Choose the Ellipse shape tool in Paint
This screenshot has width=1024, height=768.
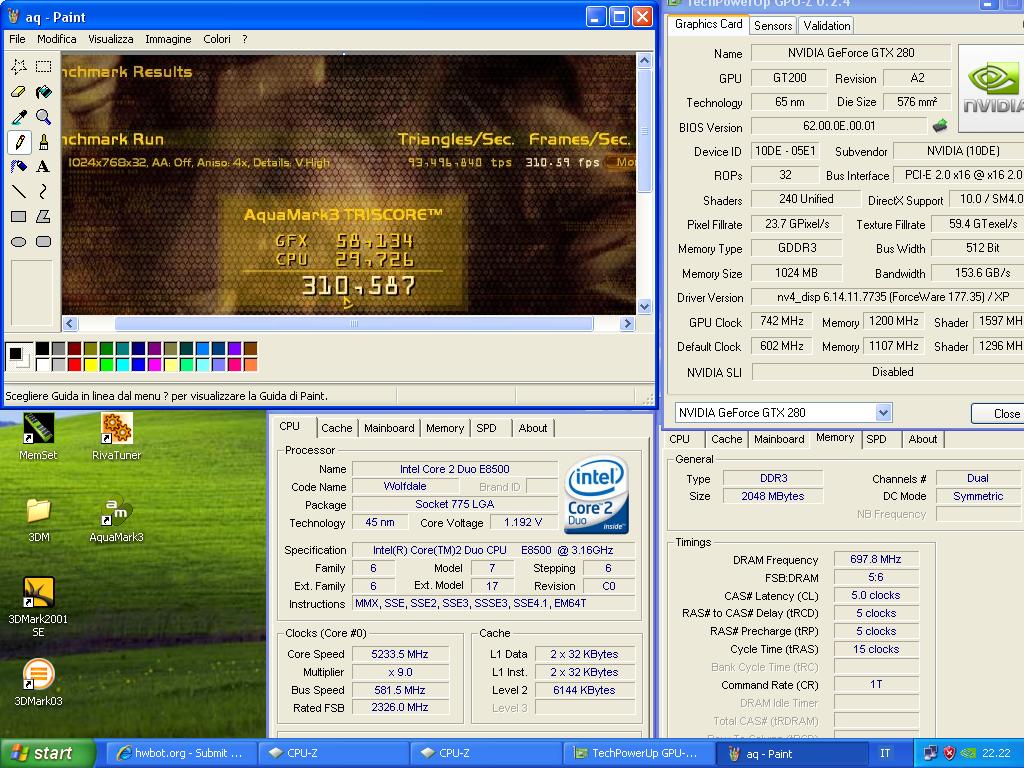(x=19, y=242)
